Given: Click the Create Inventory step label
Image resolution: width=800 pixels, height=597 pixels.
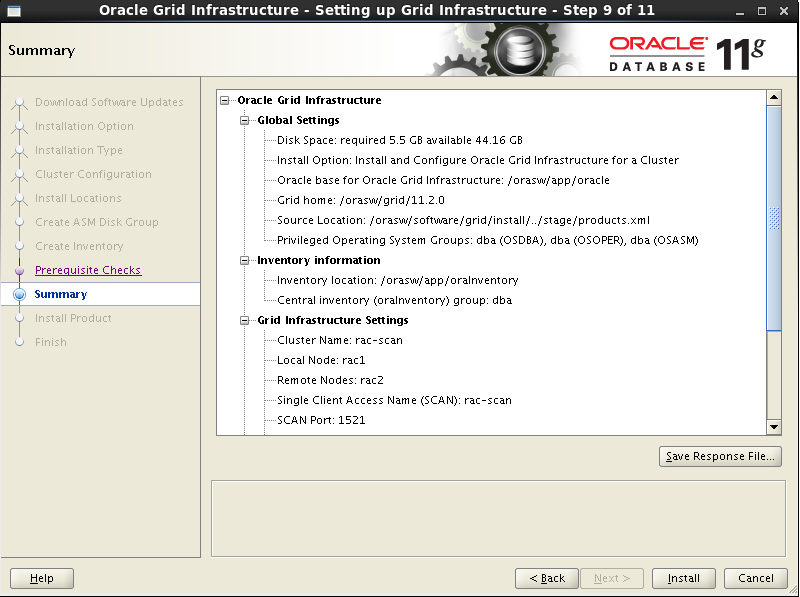Looking at the screenshot, I should tap(79, 246).
